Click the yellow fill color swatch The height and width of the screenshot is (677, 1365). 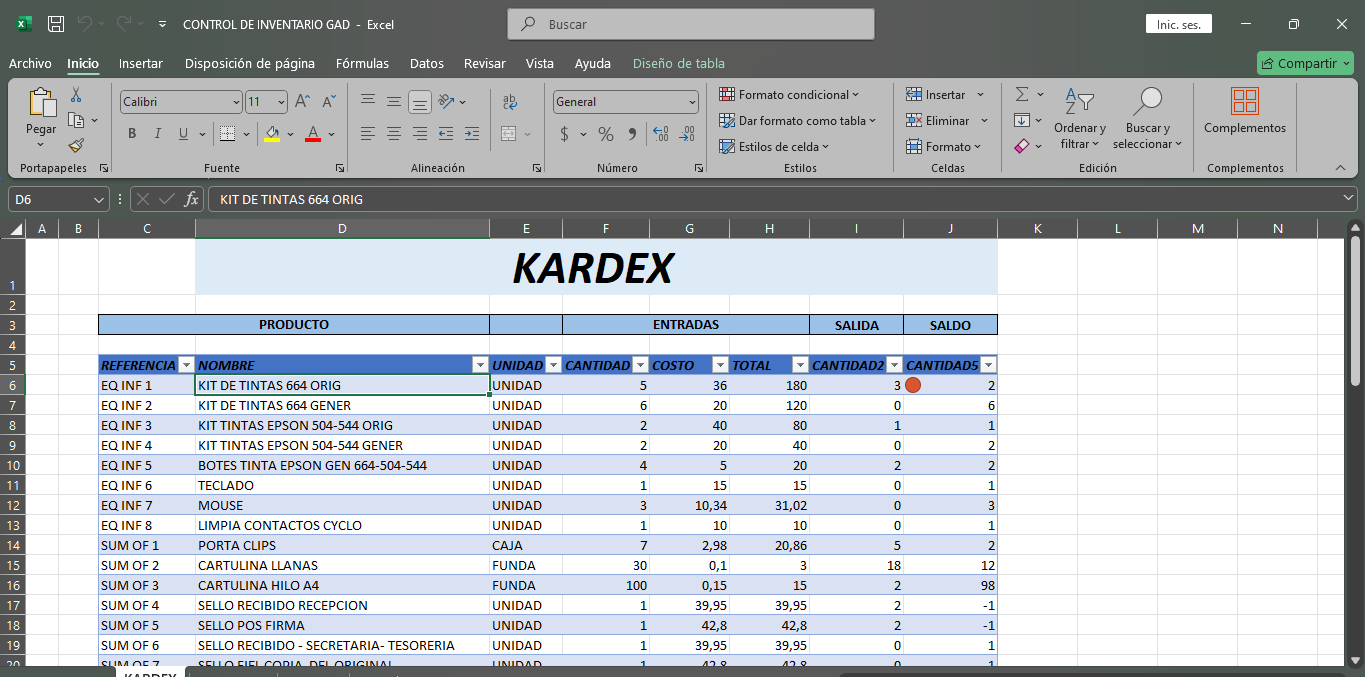click(x=272, y=133)
